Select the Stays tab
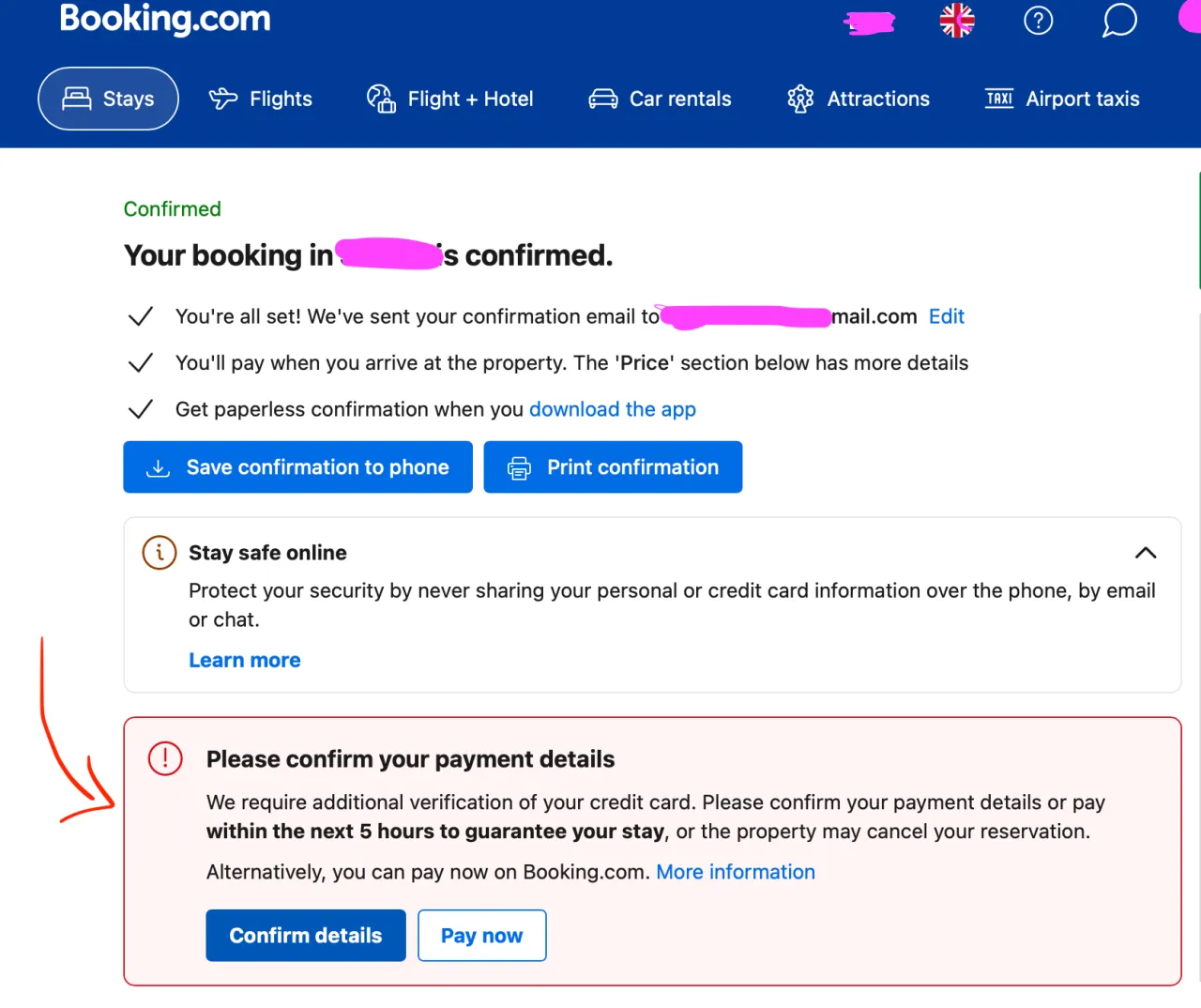This screenshot has height=1008, width=1201. pyautogui.click(x=108, y=99)
